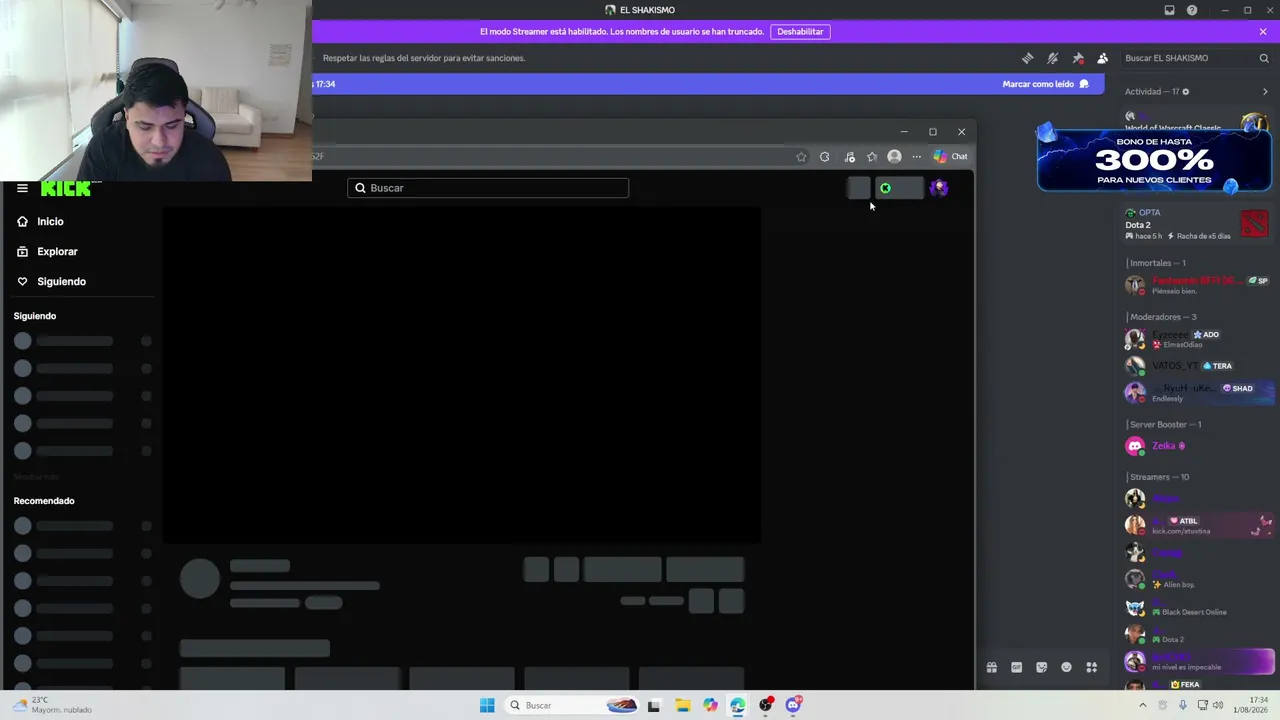Disable Streamer mode with Deshabilitar
1280x720 pixels.
coord(800,32)
